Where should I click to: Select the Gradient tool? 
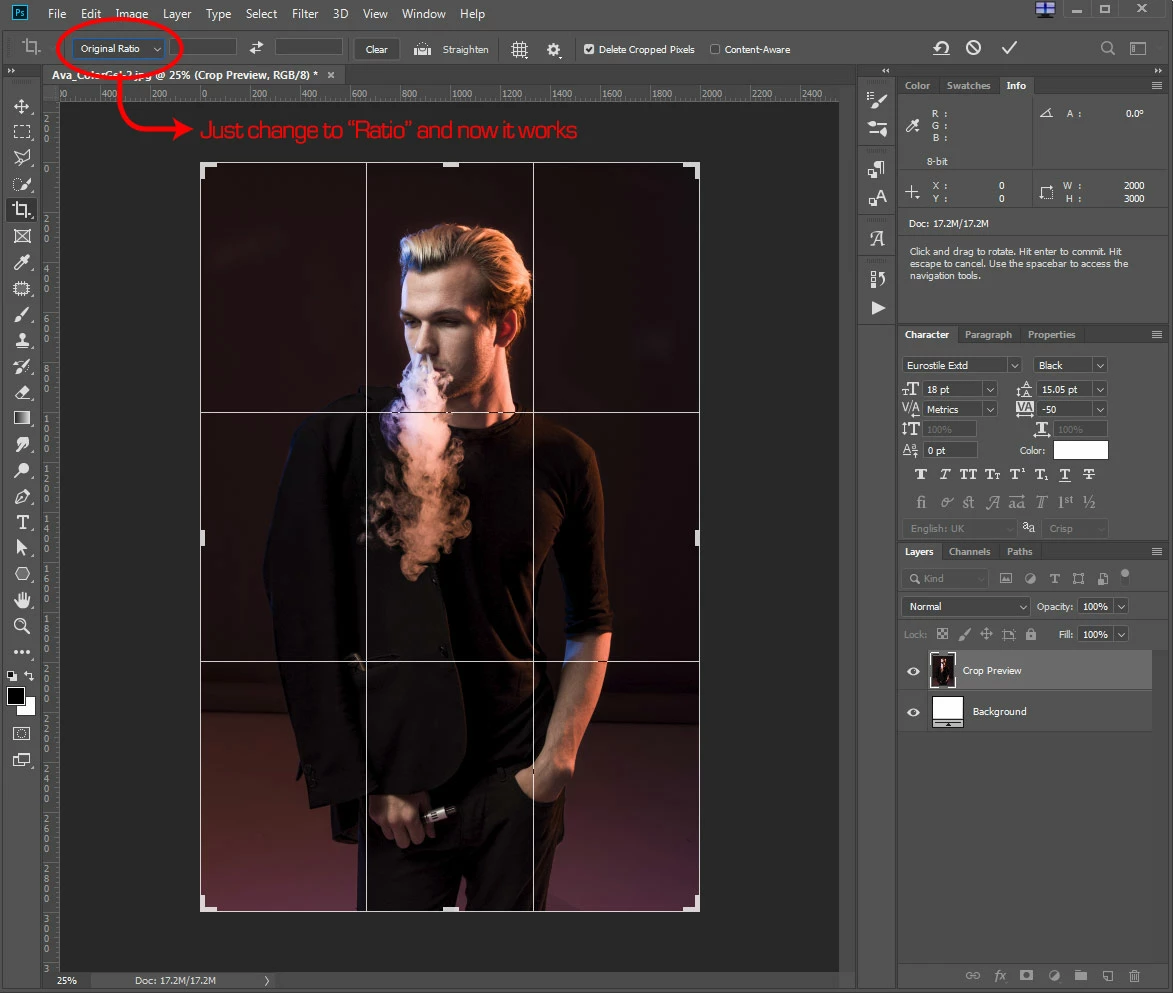(22, 418)
